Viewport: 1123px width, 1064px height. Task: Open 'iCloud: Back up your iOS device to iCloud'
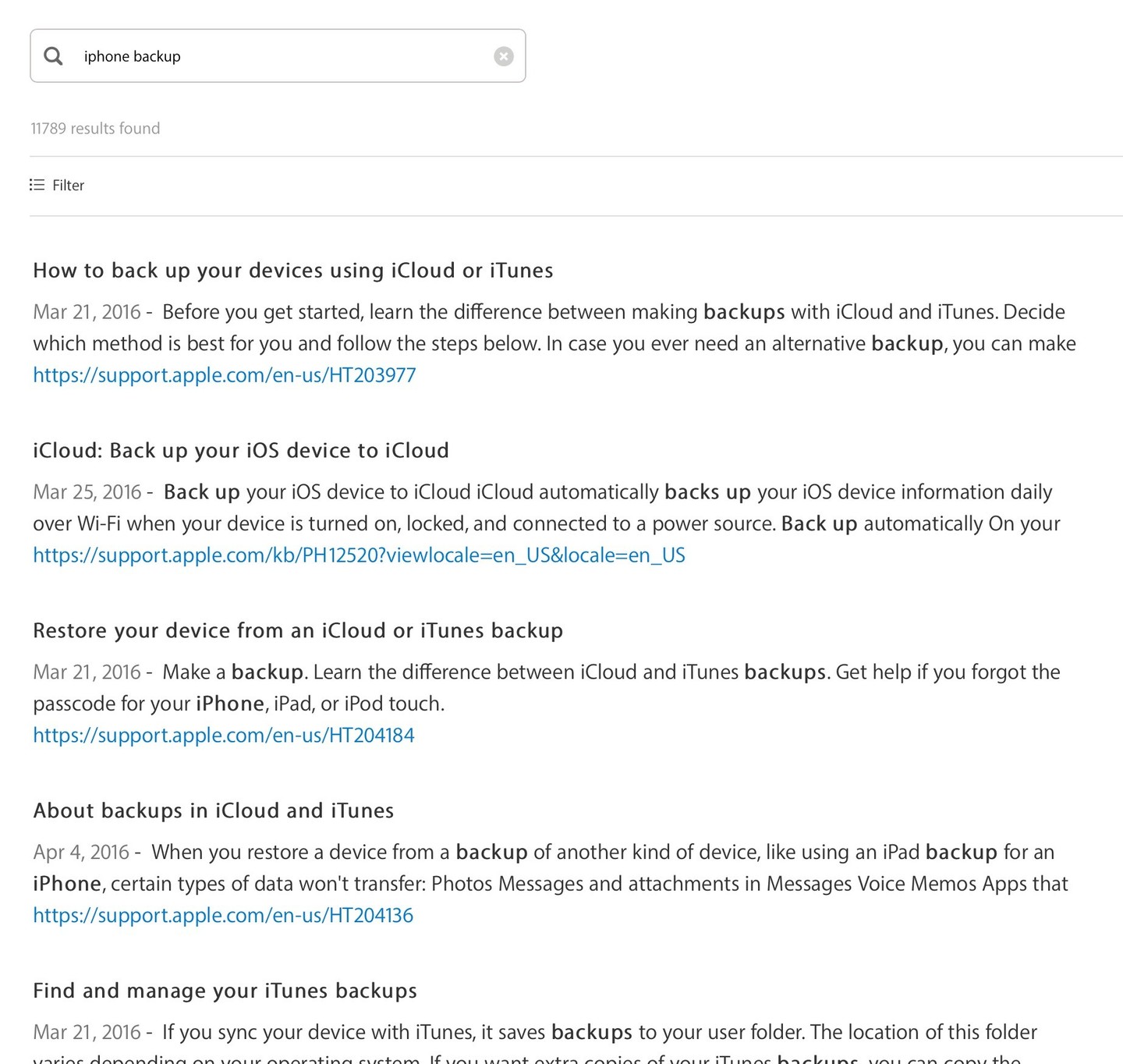click(x=241, y=450)
